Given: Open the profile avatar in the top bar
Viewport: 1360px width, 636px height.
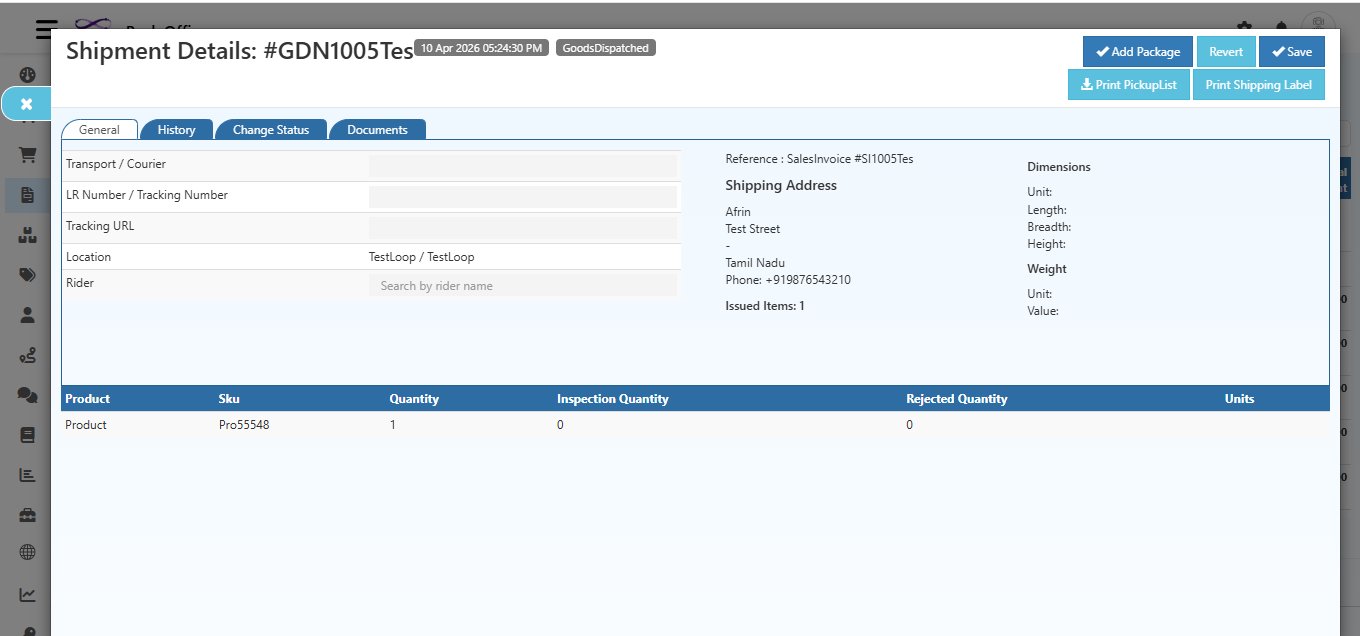Looking at the screenshot, I should pos(1318,22).
